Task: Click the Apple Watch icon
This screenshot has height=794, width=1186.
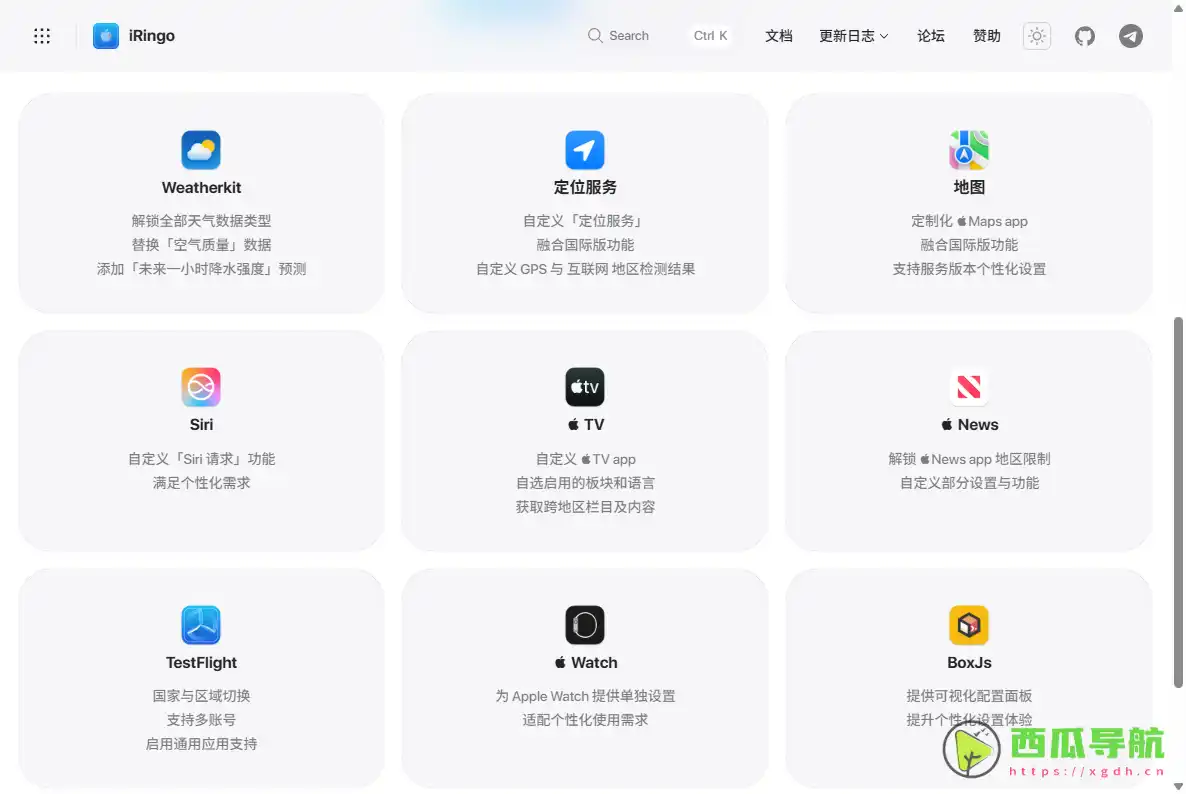Action: coord(585,625)
